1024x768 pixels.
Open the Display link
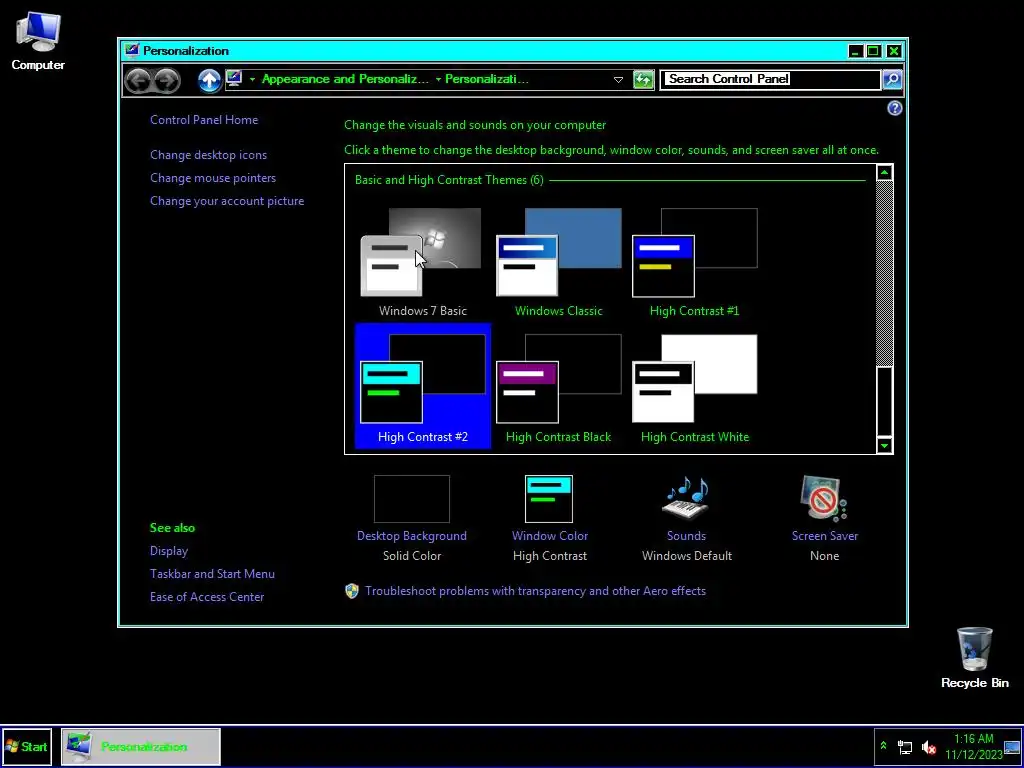(x=168, y=551)
